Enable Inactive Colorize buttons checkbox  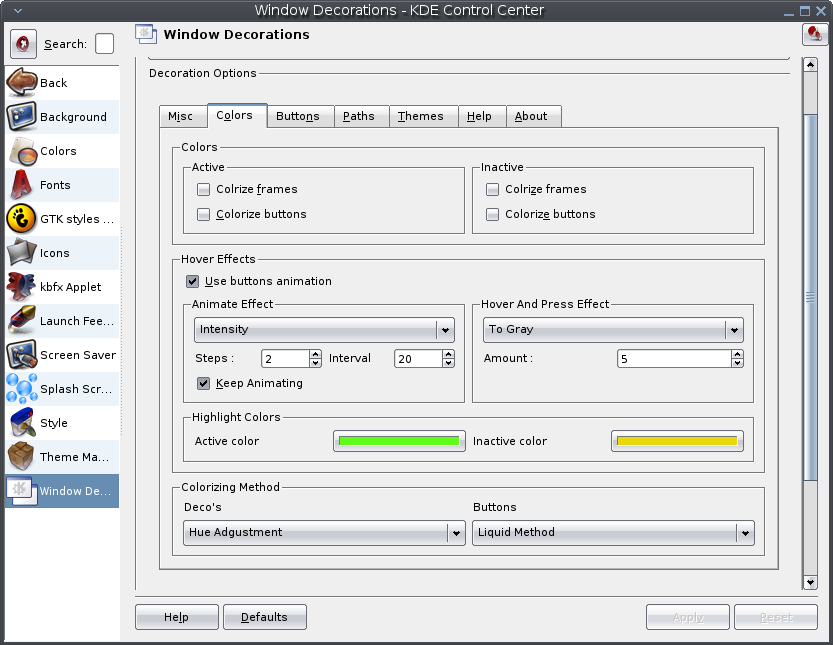492,214
